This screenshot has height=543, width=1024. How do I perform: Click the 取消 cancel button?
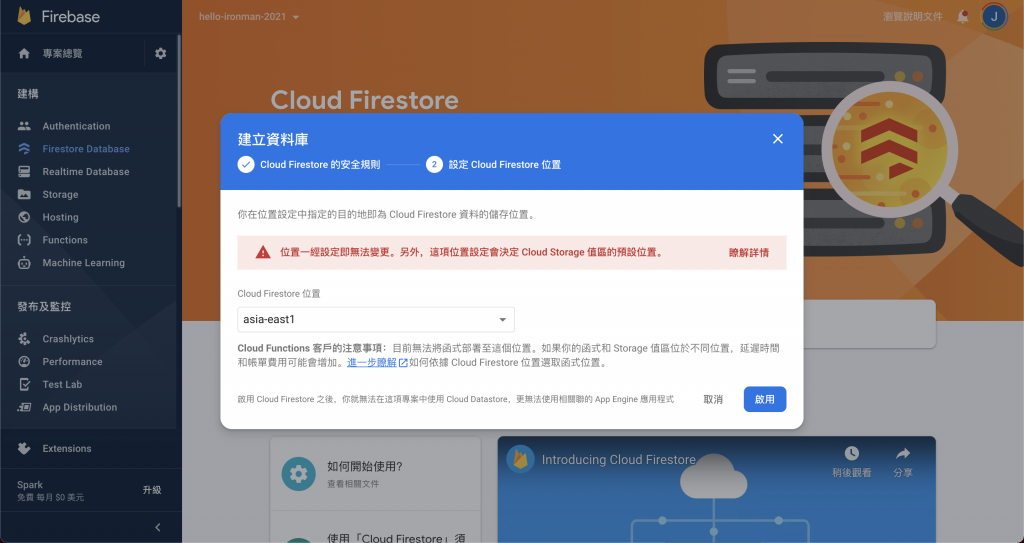(712, 399)
